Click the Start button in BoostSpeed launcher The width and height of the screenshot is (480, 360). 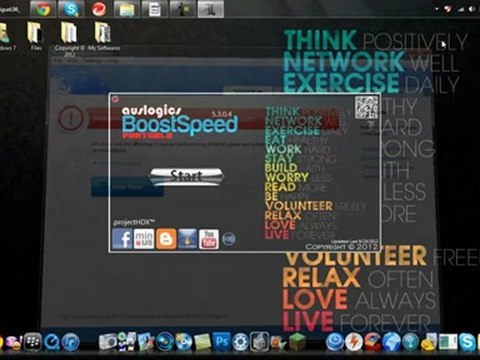tap(187, 177)
